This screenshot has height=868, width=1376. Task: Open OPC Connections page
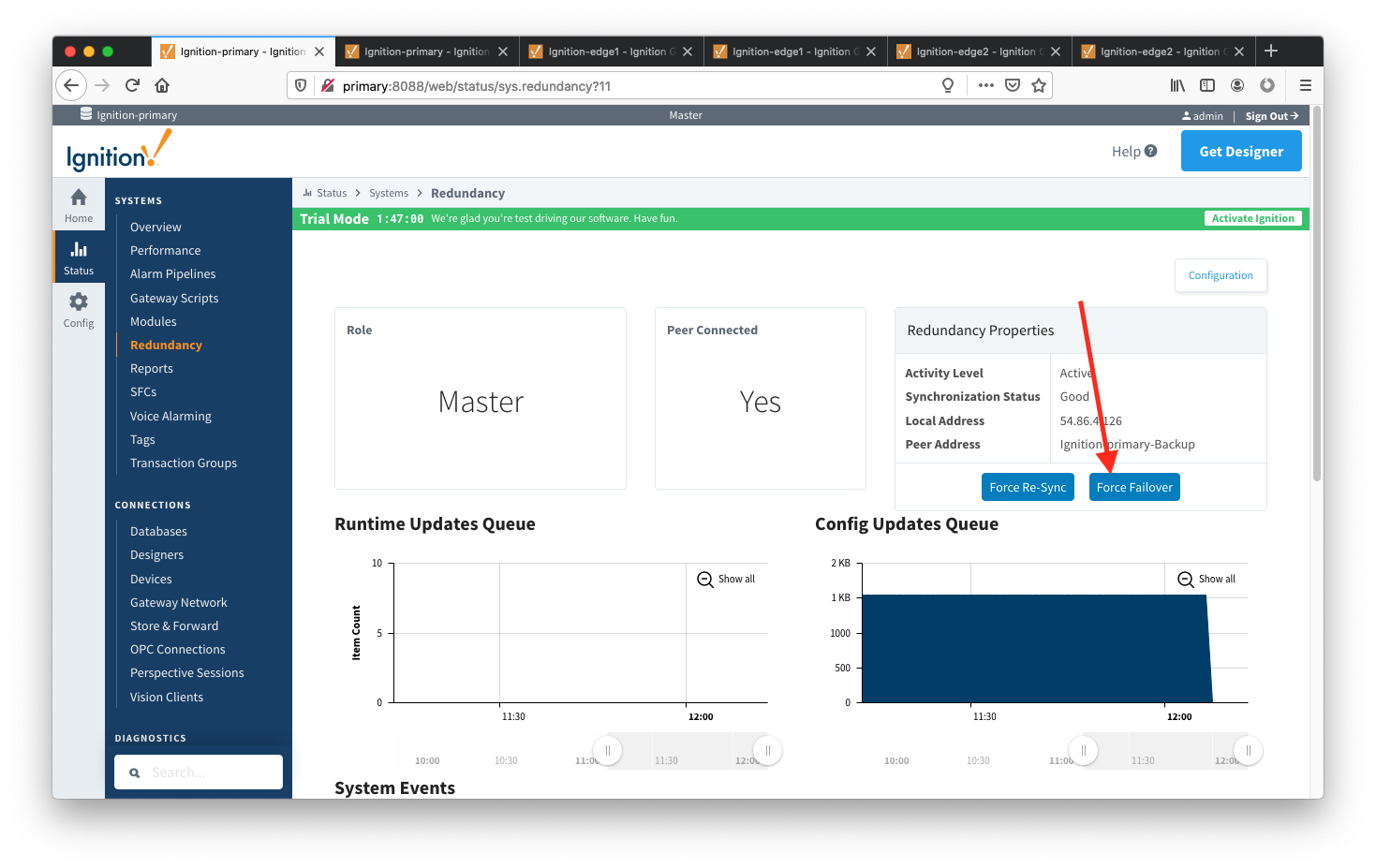click(x=178, y=649)
